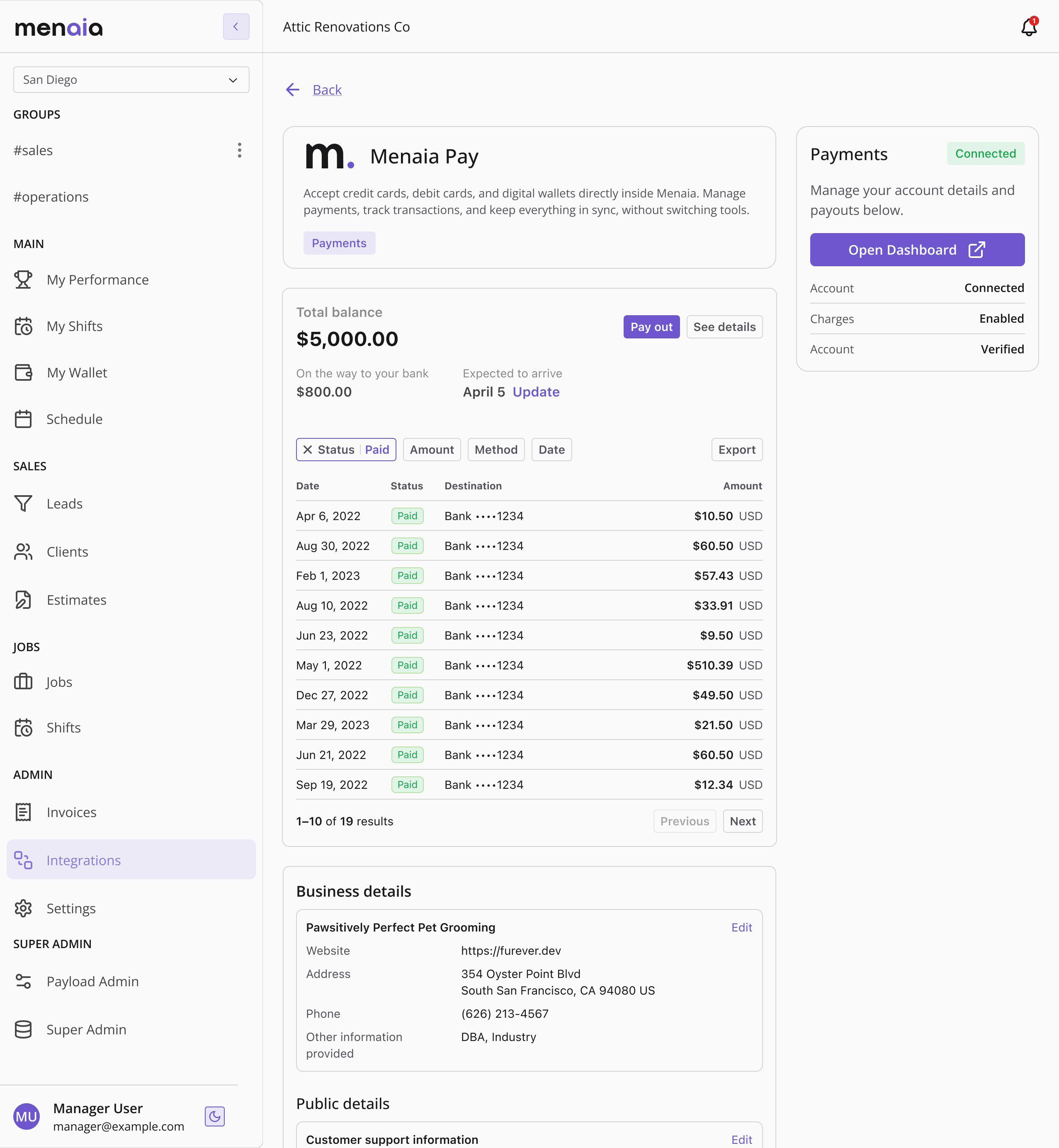The width and height of the screenshot is (1059, 1148).
Task: Open the Date filter dropdown
Action: 551,449
